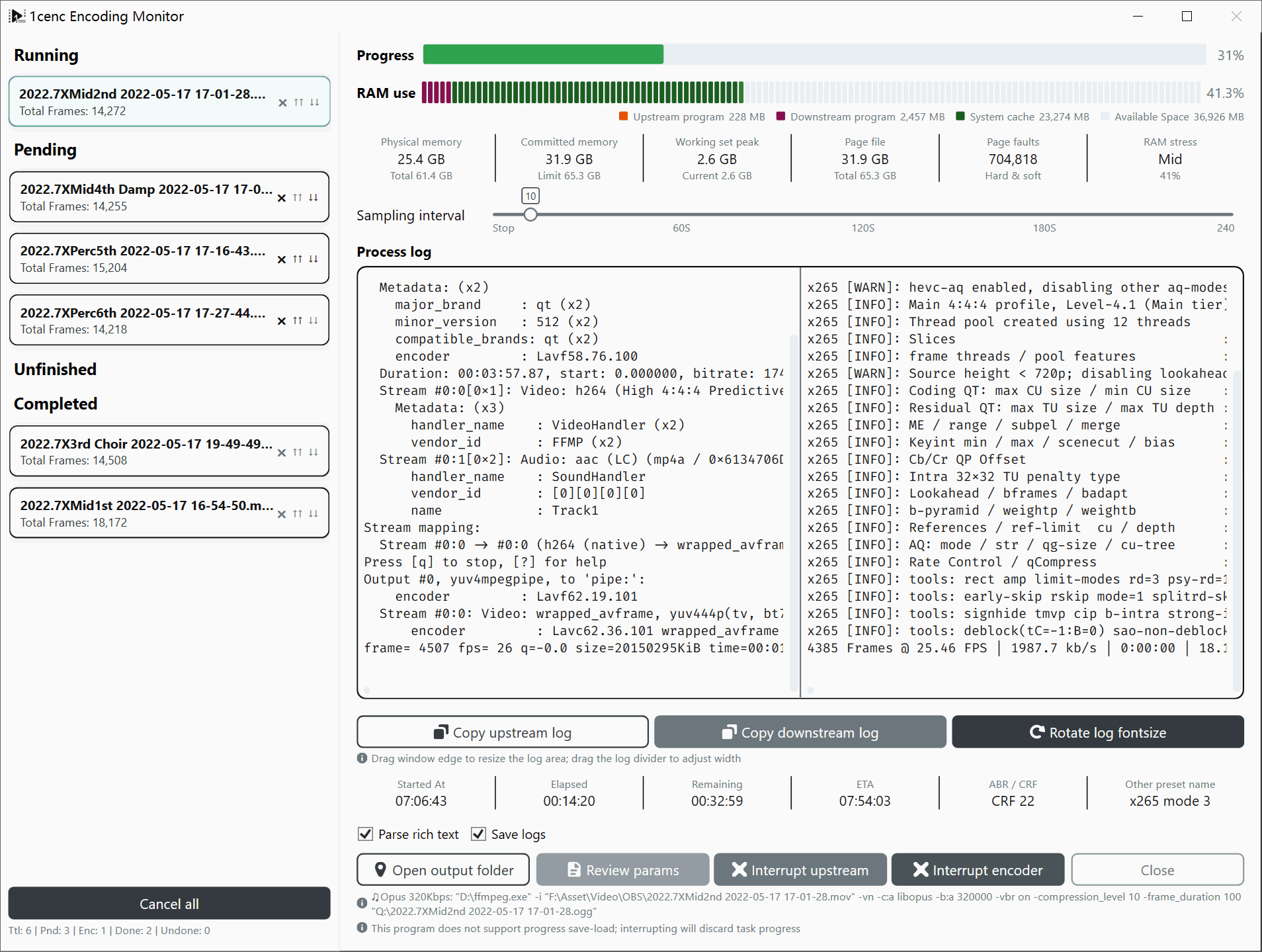Select the running 2022.7XMid2nd task card
Image resolution: width=1262 pixels, height=952 pixels.
[169, 101]
